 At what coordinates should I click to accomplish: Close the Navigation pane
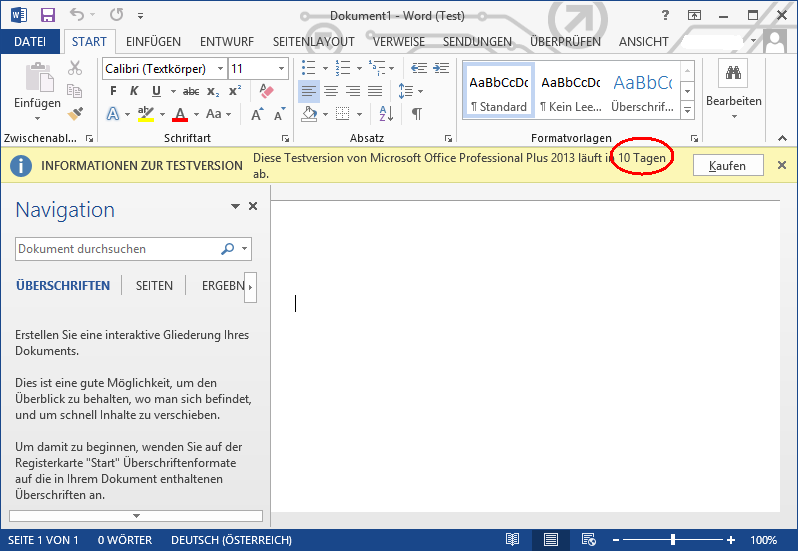pyautogui.click(x=253, y=206)
